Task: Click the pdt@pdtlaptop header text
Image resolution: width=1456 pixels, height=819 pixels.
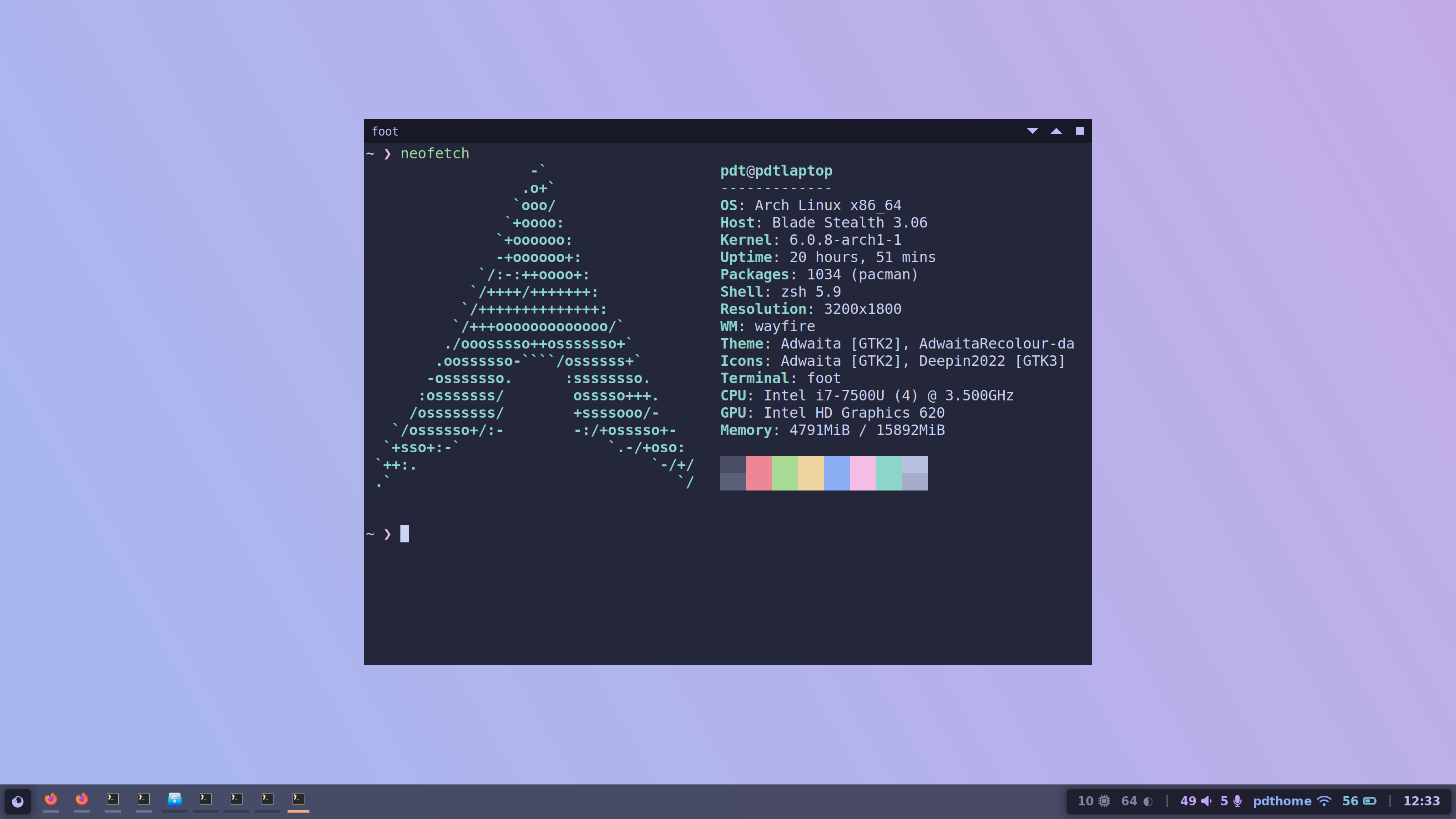Action: (776, 171)
